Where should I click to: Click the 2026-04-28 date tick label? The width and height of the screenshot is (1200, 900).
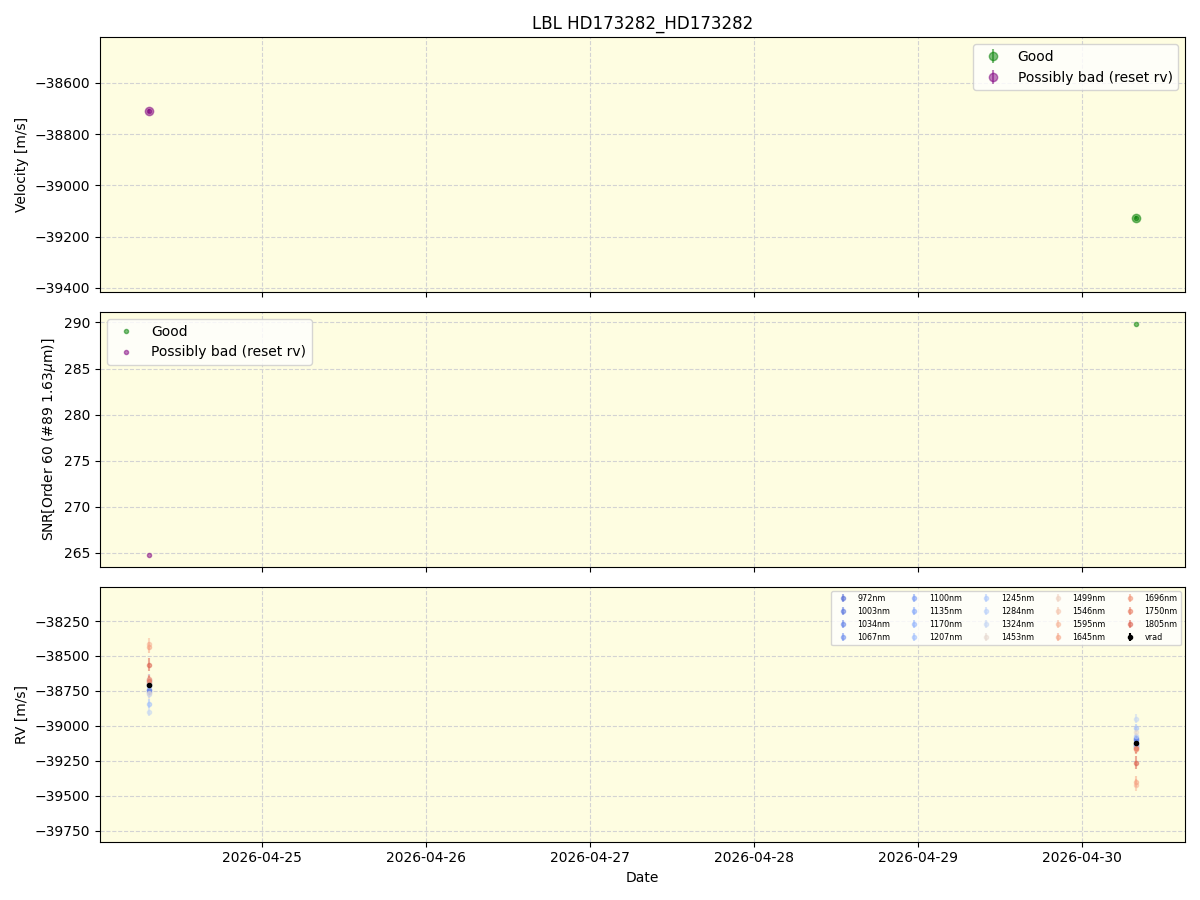(x=754, y=857)
